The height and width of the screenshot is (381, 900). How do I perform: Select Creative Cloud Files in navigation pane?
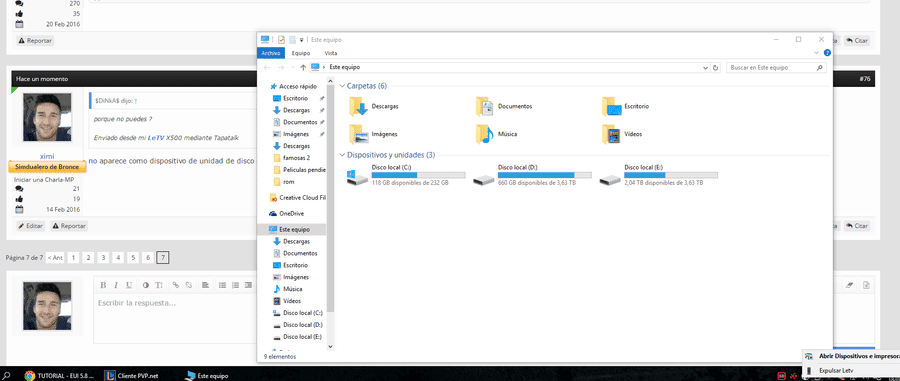click(x=297, y=197)
